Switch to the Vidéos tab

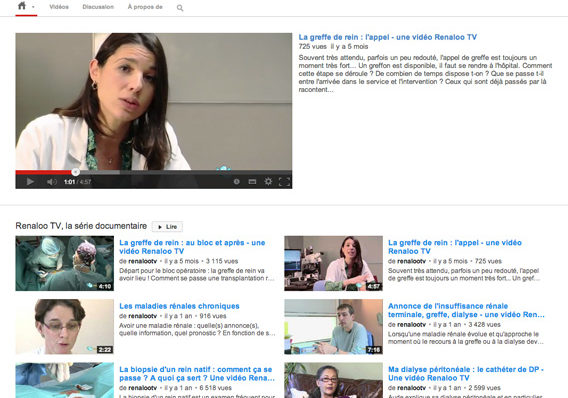point(59,7)
